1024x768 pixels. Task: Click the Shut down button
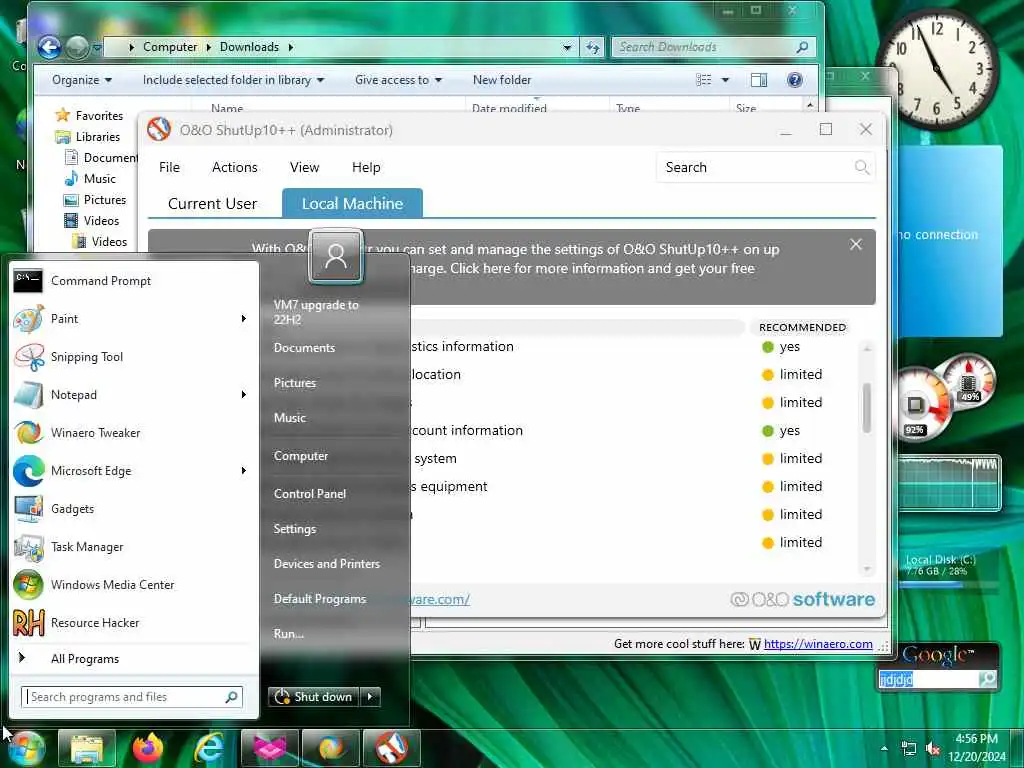pos(314,697)
